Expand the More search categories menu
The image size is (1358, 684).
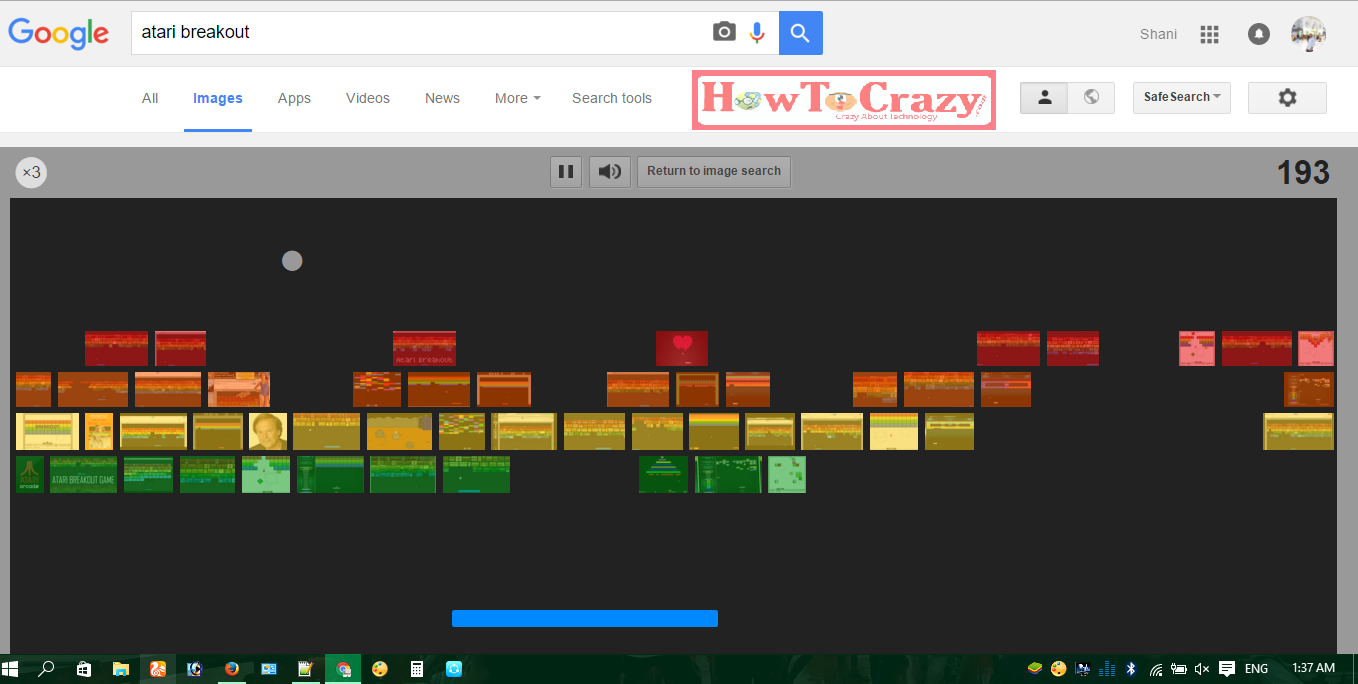(517, 98)
